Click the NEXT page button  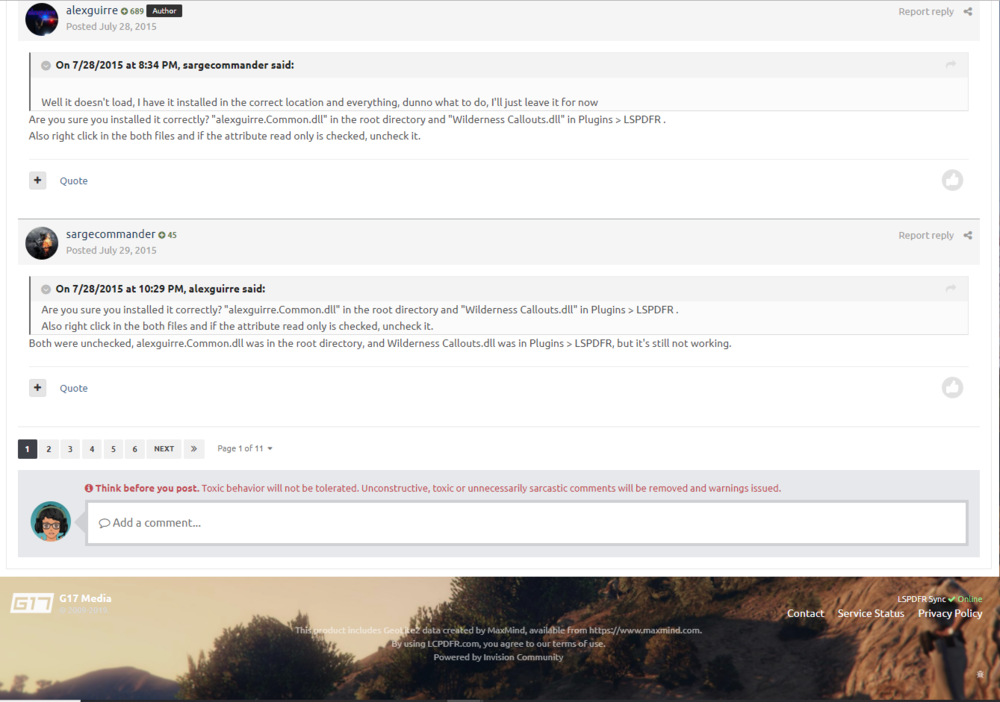[164, 449]
